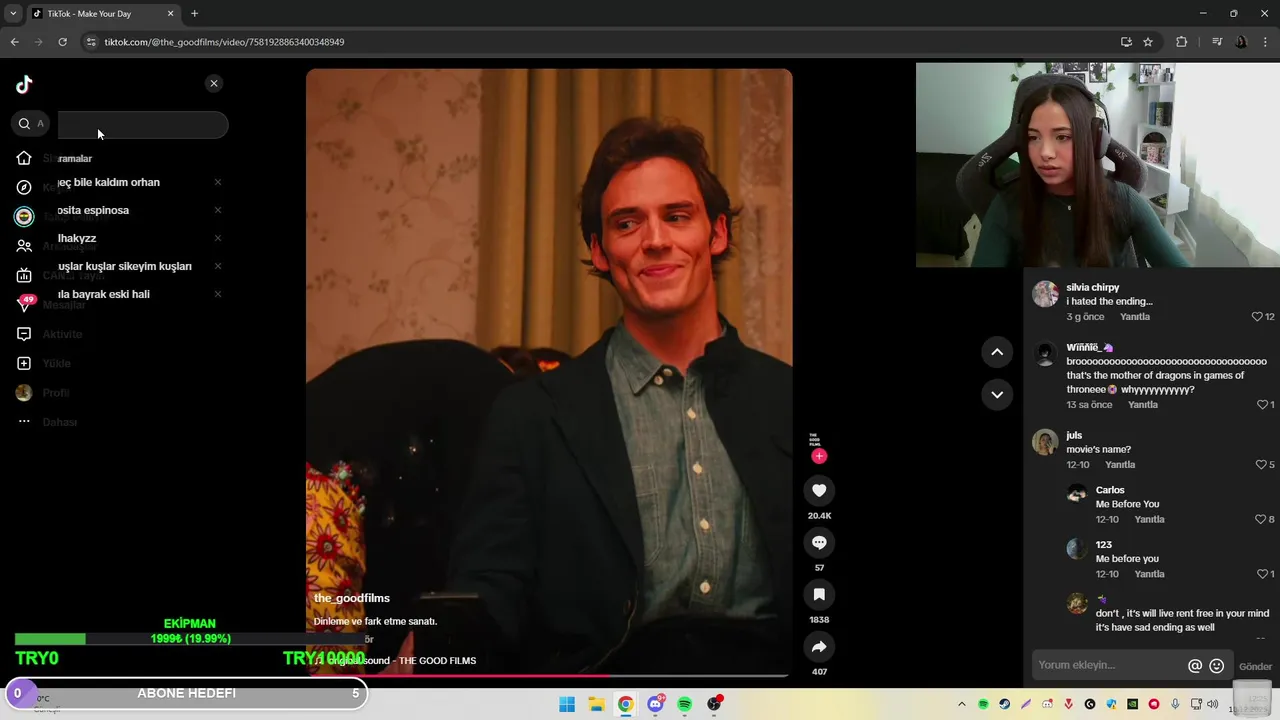Go to TikTok Home (house icon)

(x=24, y=158)
